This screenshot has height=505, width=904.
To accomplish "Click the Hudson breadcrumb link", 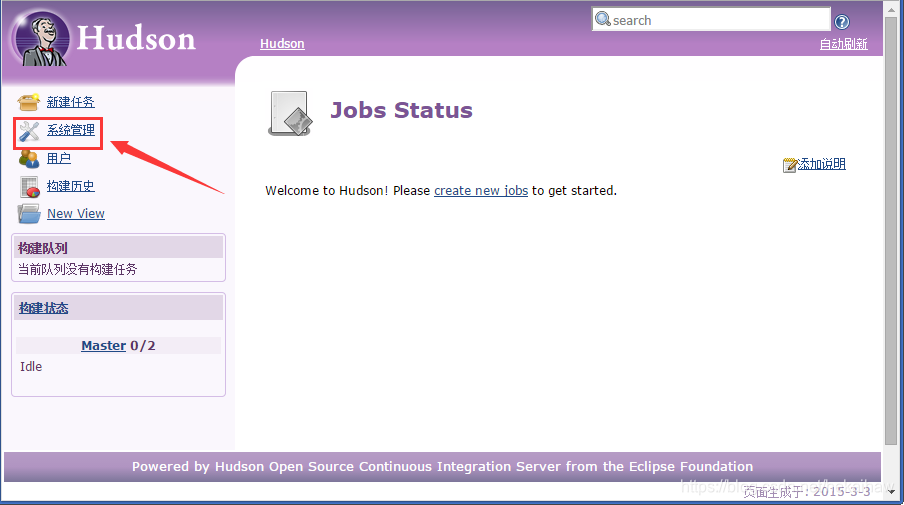I will point(282,44).
